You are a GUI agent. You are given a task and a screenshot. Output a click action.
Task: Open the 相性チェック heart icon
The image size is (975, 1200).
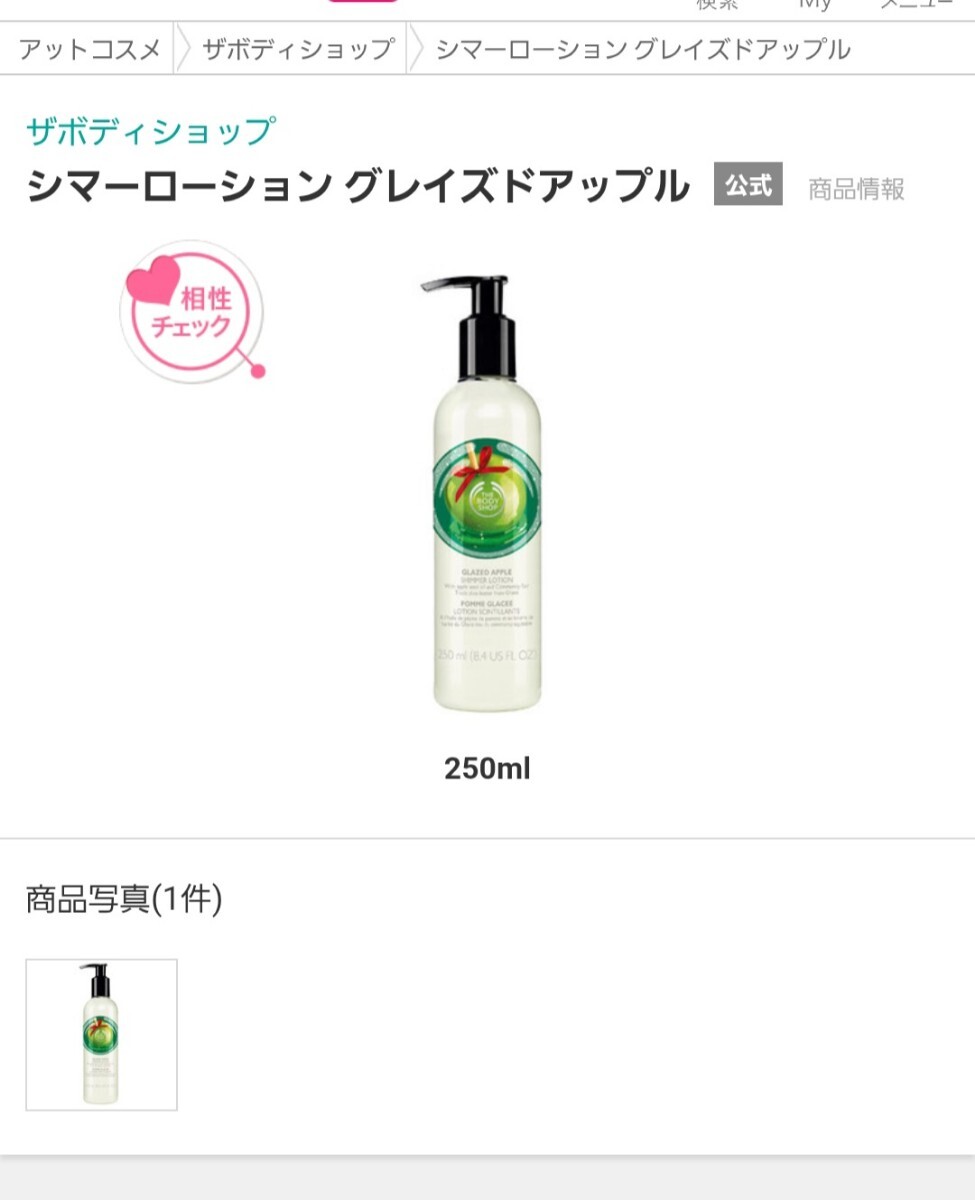pos(193,311)
